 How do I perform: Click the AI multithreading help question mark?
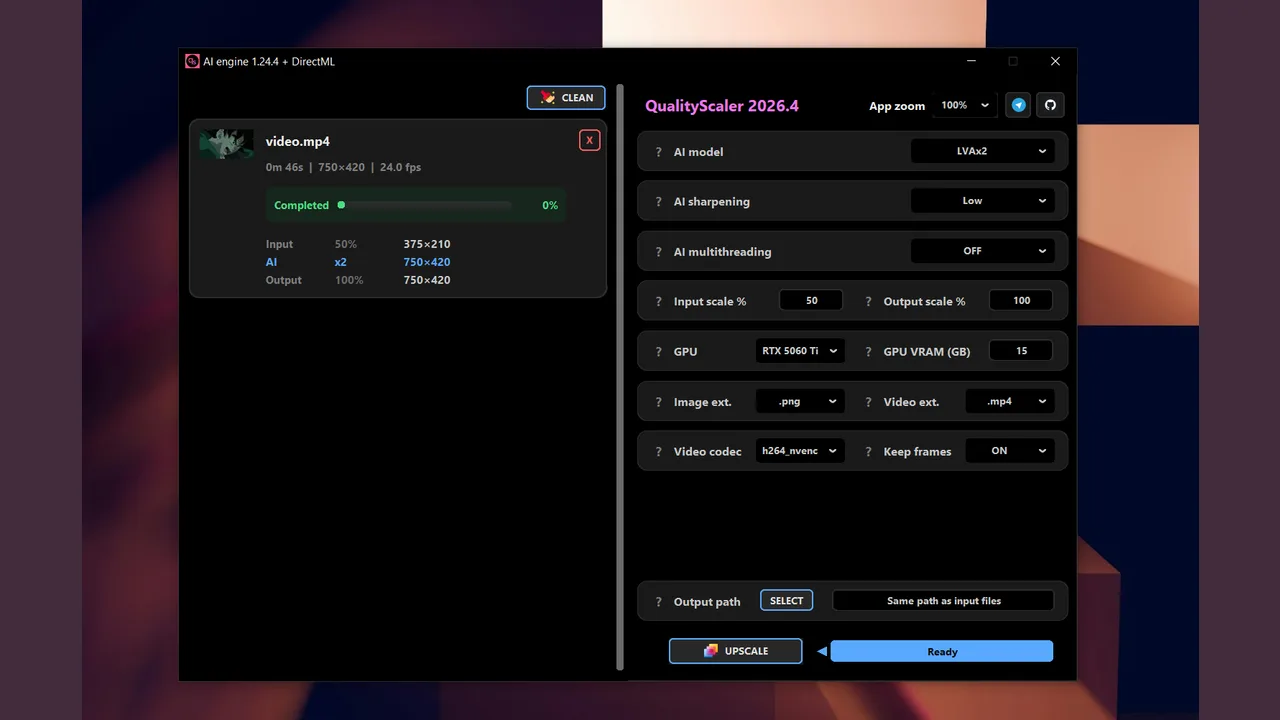658,252
